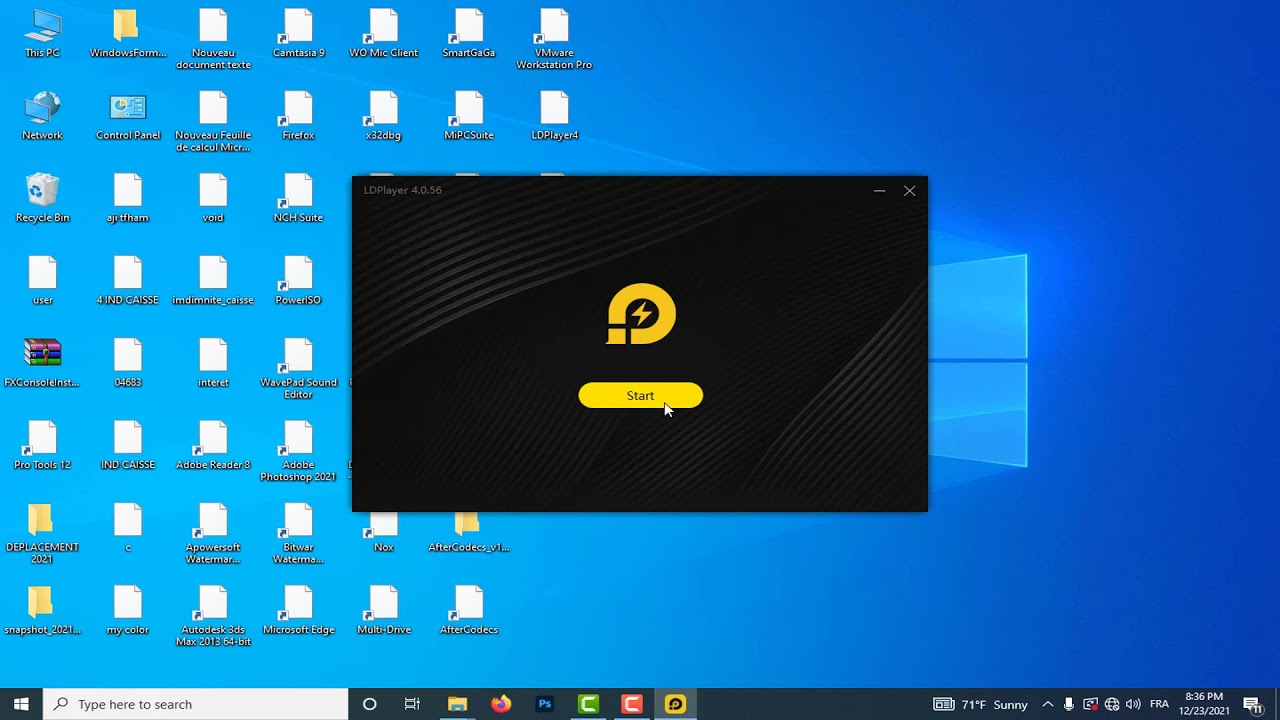1280x720 pixels.
Task: Select the 04683 desktop file
Action: pos(128,363)
